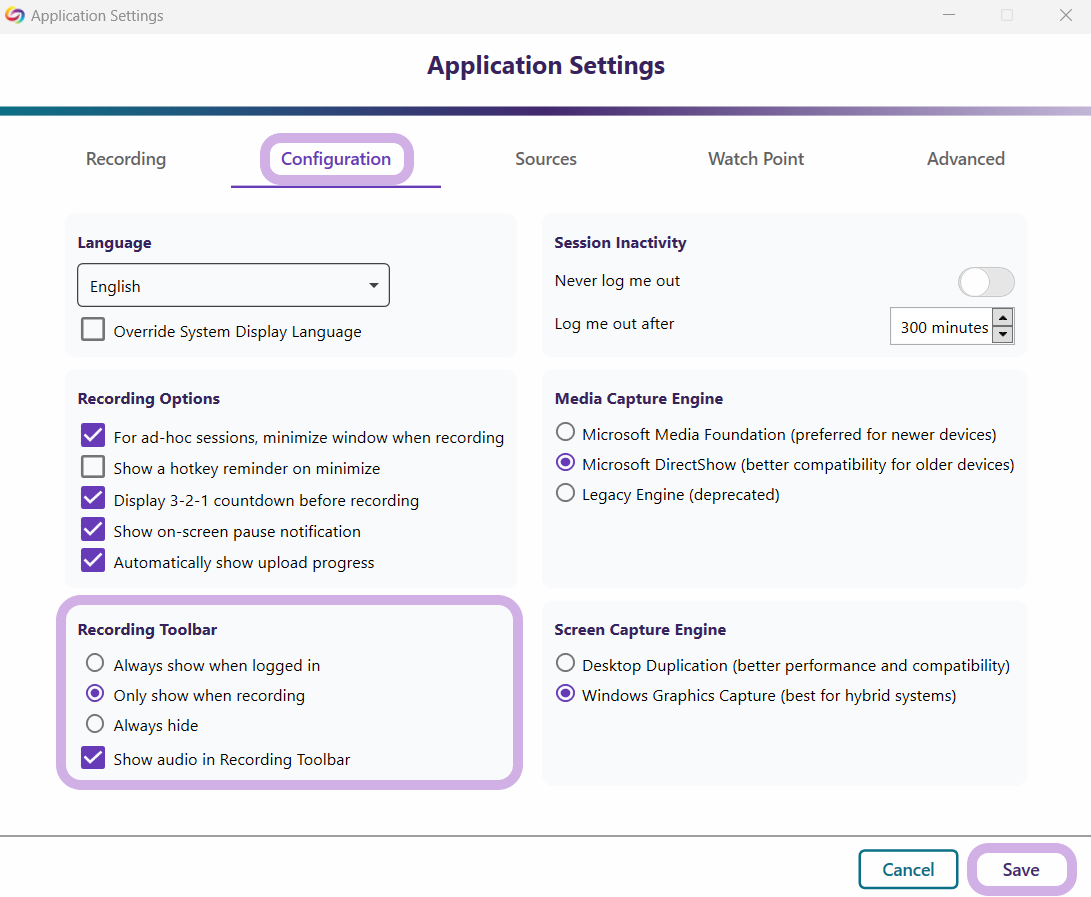Open the Watch Point tab
1091x897 pixels.
tap(756, 159)
